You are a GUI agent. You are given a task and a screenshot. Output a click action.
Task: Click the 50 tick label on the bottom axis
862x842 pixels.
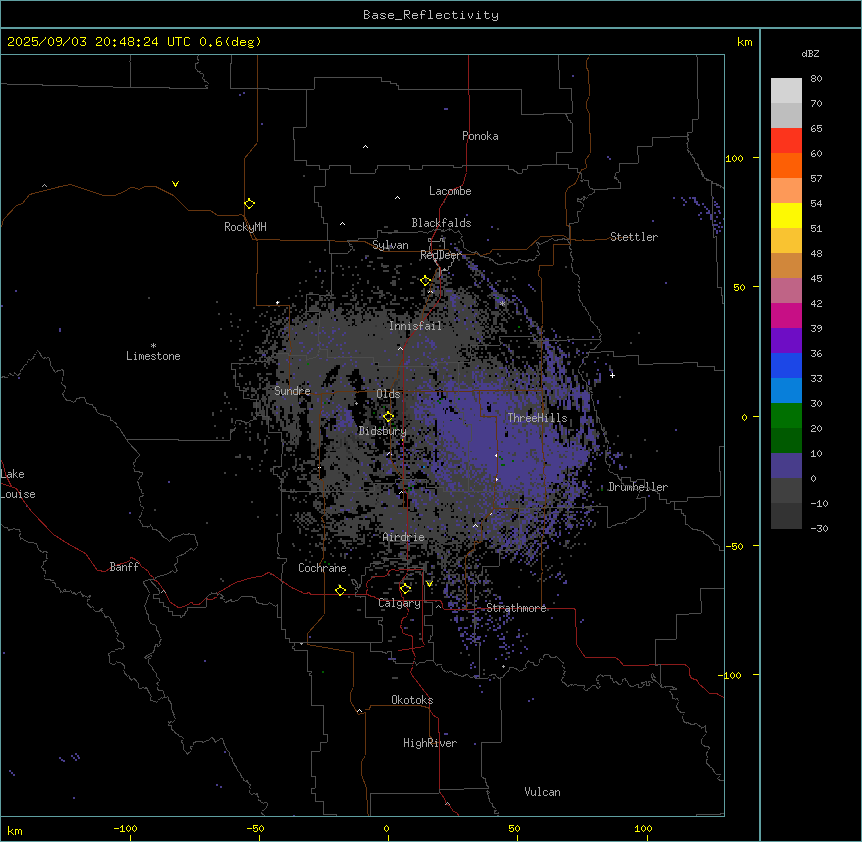pos(514,828)
